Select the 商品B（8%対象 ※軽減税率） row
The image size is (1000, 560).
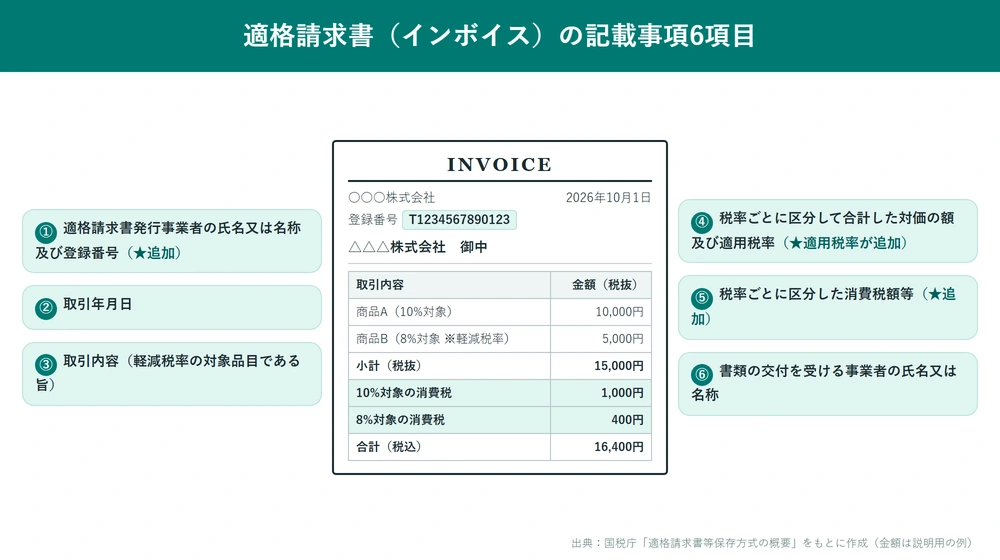click(x=500, y=339)
